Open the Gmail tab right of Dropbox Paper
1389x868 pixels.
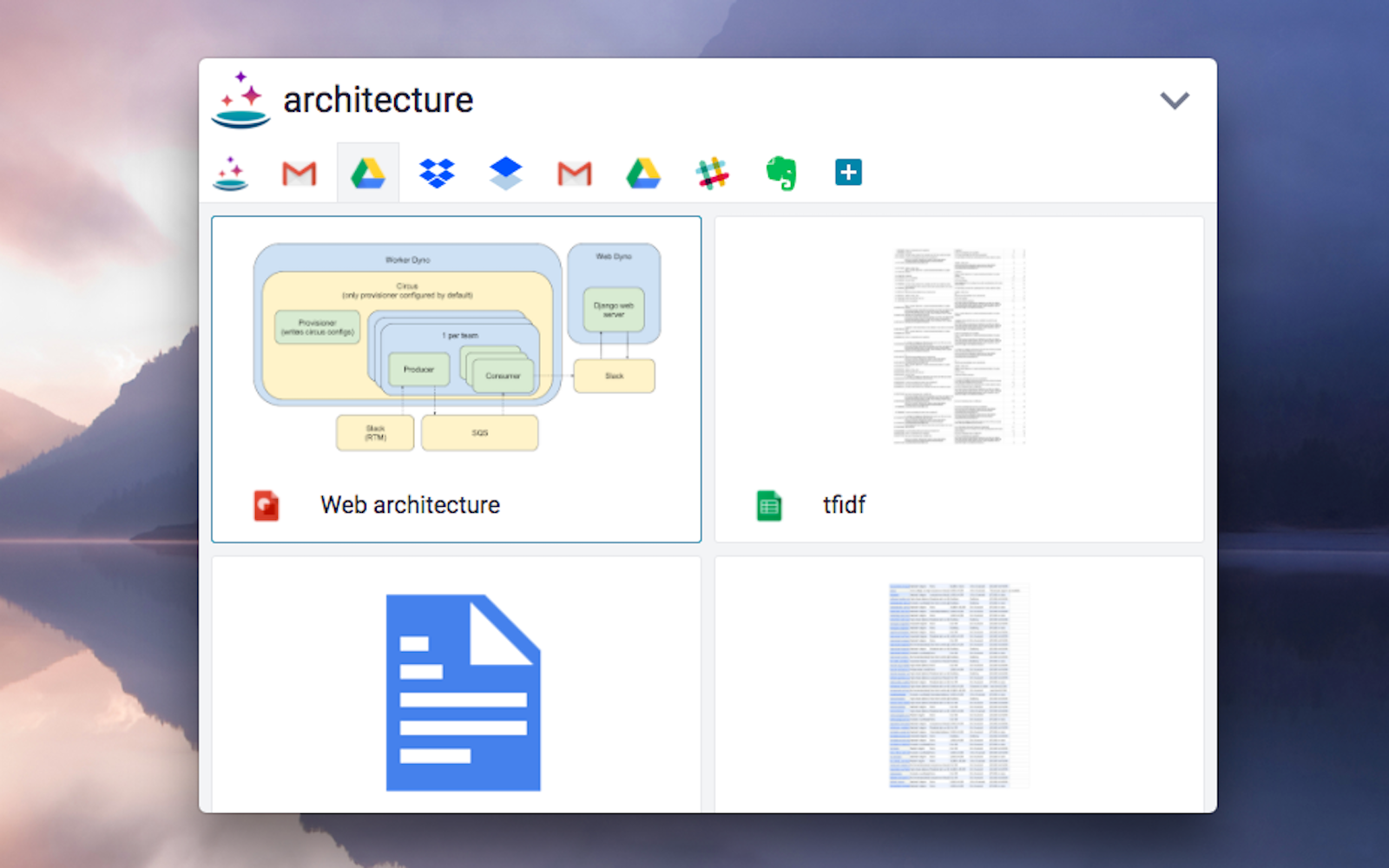[x=575, y=174]
